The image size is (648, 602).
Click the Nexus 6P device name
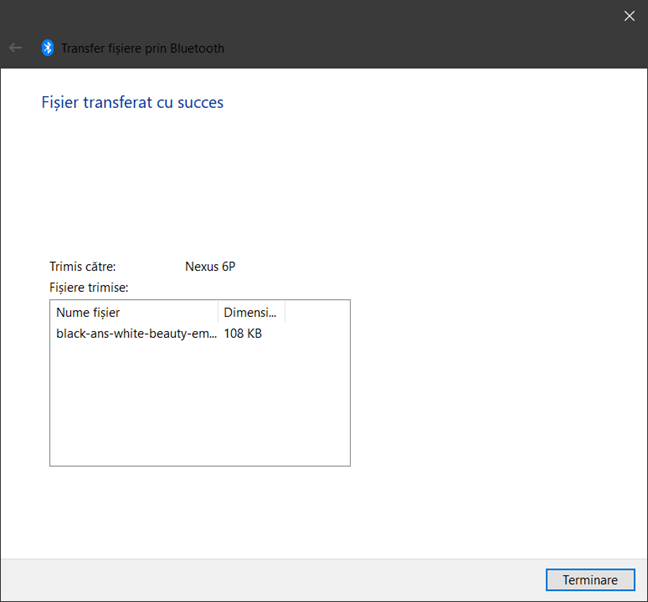click(x=210, y=267)
